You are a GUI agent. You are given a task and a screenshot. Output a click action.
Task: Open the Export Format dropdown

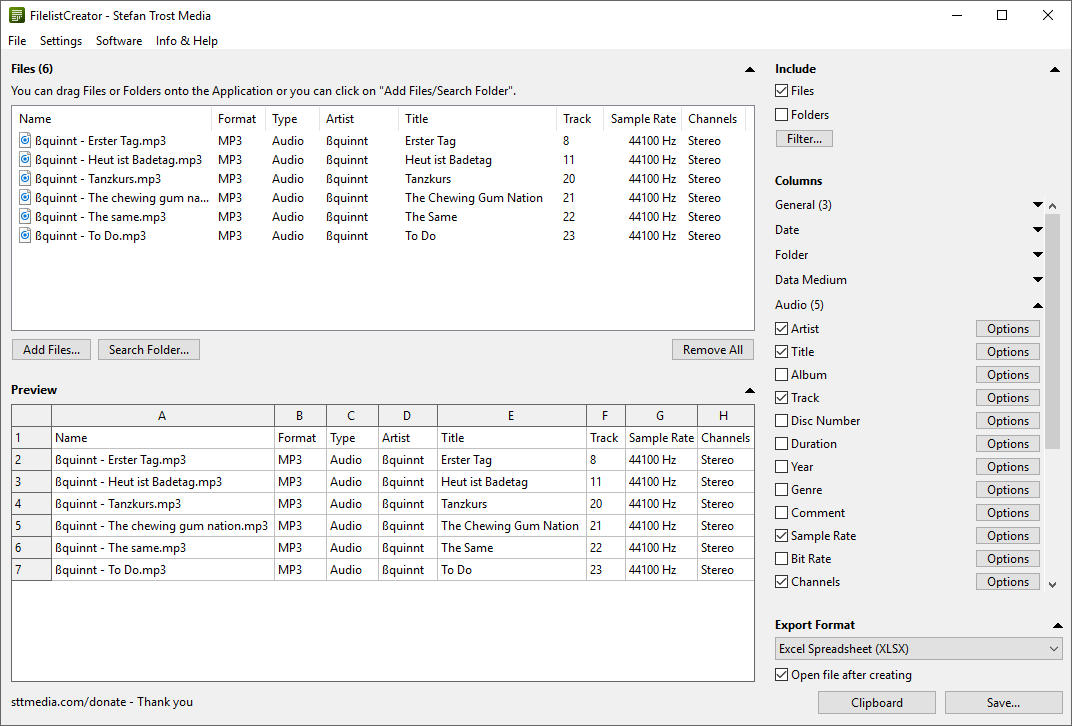(x=1053, y=648)
